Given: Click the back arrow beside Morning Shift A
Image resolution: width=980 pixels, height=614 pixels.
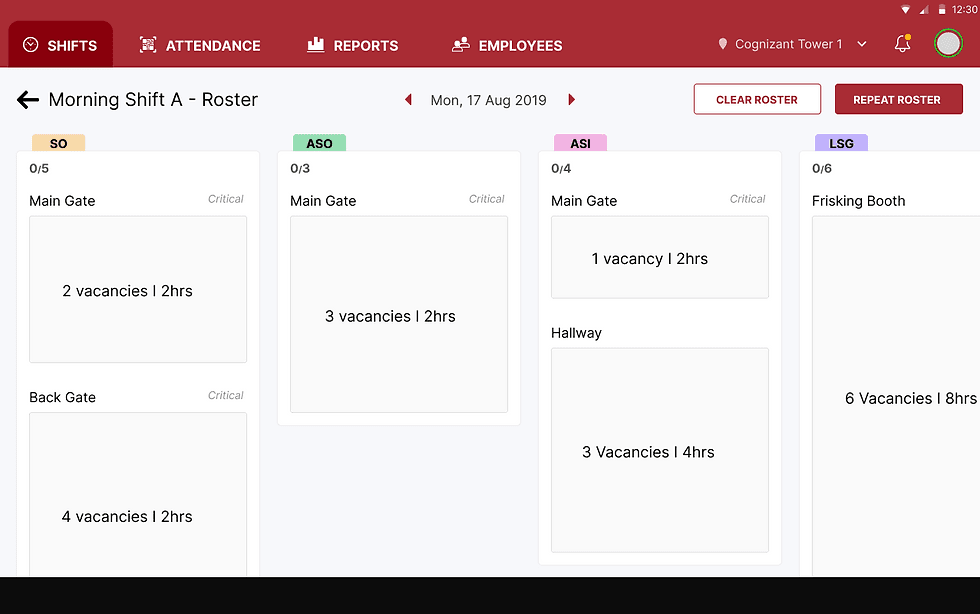Looking at the screenshot, I should [28, 99].
